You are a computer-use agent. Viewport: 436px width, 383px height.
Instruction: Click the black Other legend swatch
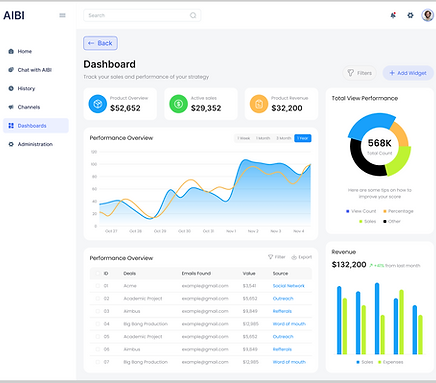pyautogui.click(x=385, y=221)
